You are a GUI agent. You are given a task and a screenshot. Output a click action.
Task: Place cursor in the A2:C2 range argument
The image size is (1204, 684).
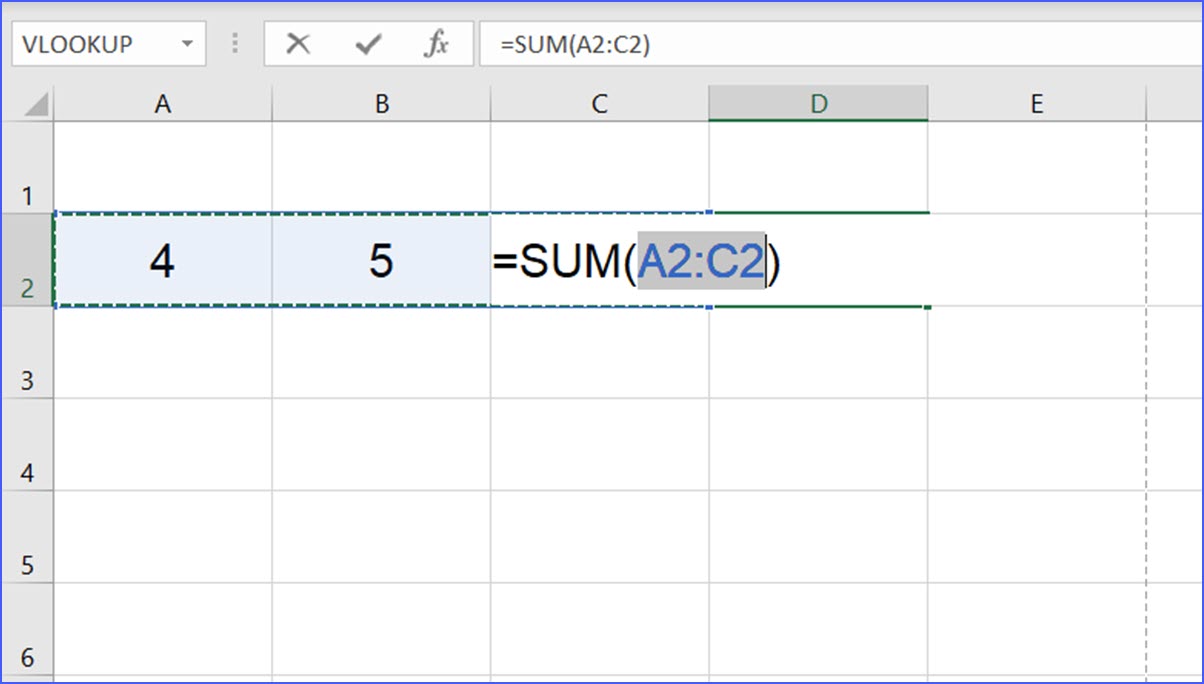click(700, 262)
